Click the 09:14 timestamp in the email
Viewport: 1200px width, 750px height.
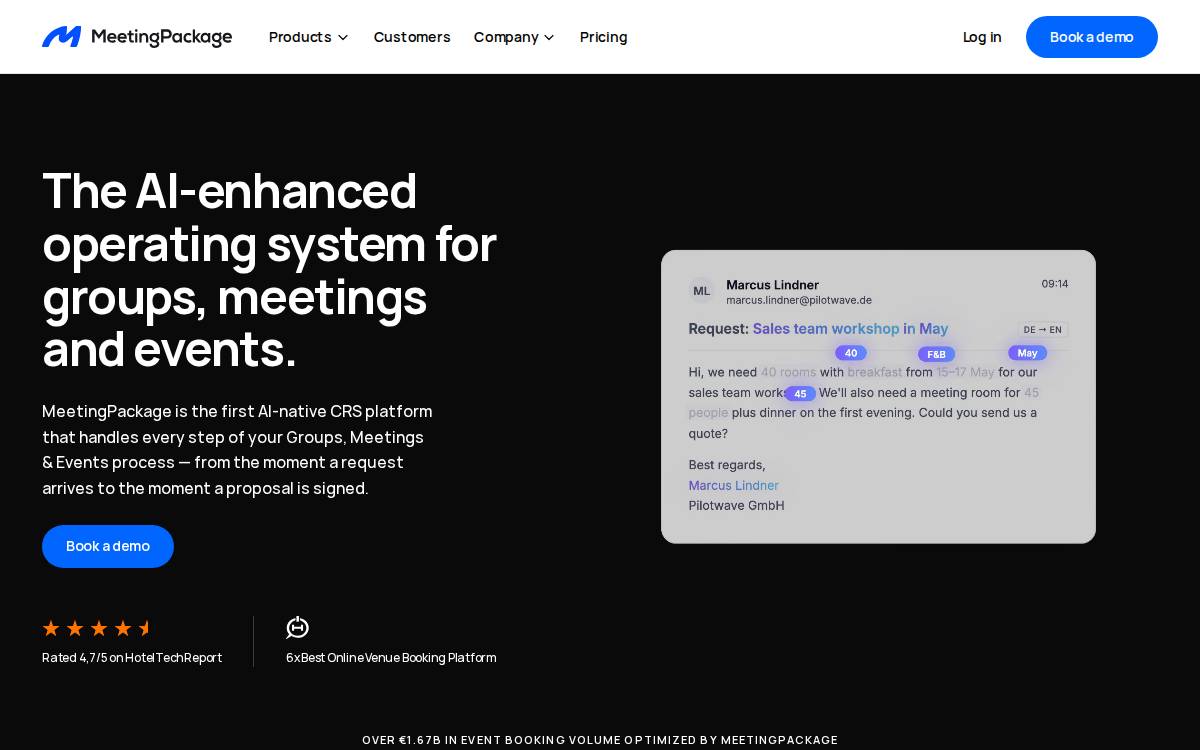pos(1055,284)
